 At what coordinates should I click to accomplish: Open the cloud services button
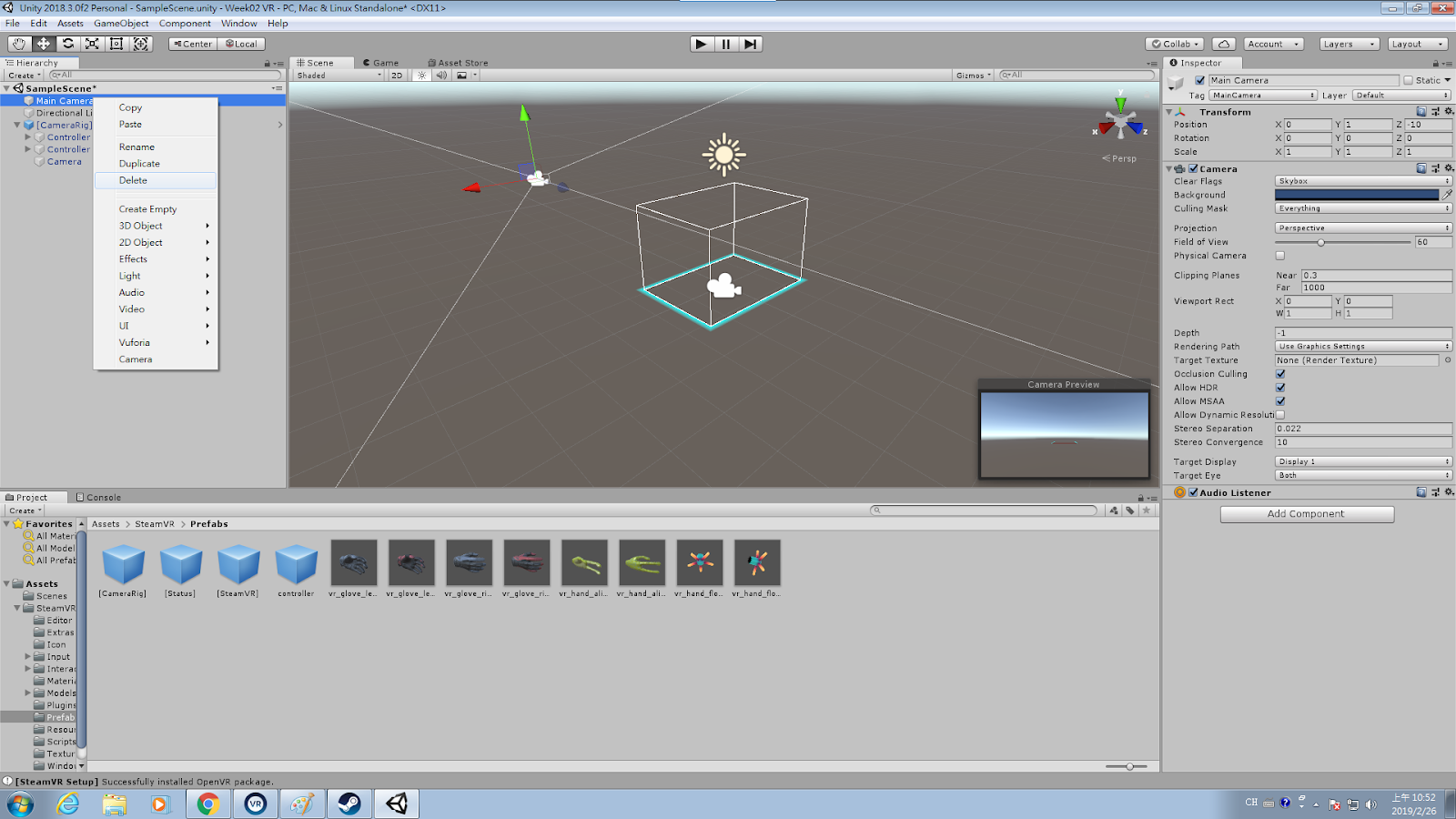tap(1224, 44)
